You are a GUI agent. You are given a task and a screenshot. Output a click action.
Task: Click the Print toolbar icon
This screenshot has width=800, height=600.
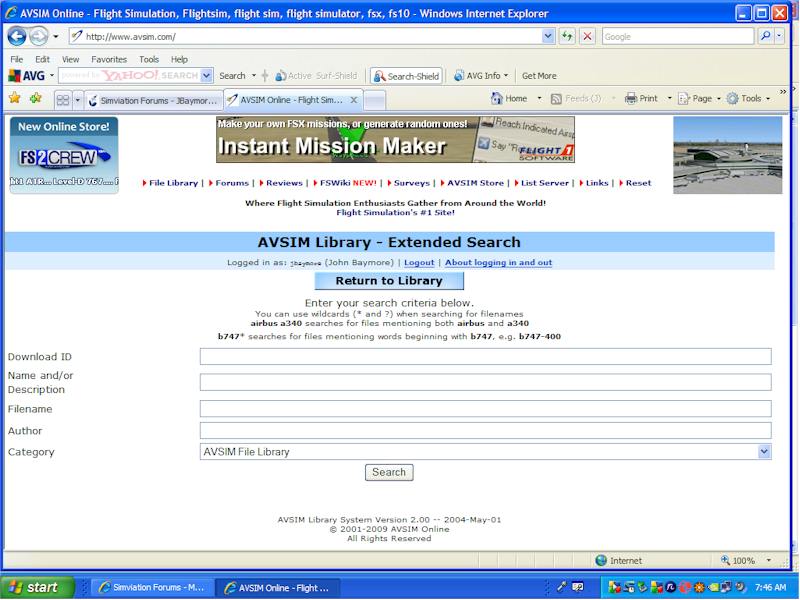pos(641,99)
